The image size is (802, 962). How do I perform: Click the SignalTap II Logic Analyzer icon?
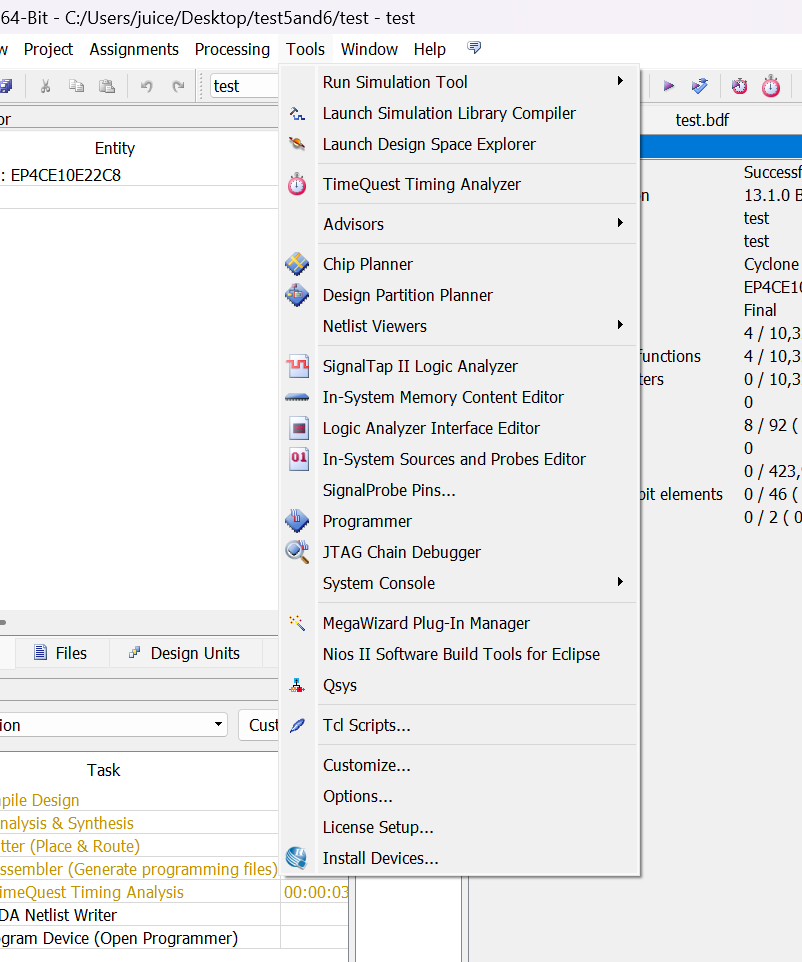click(298, 366)
